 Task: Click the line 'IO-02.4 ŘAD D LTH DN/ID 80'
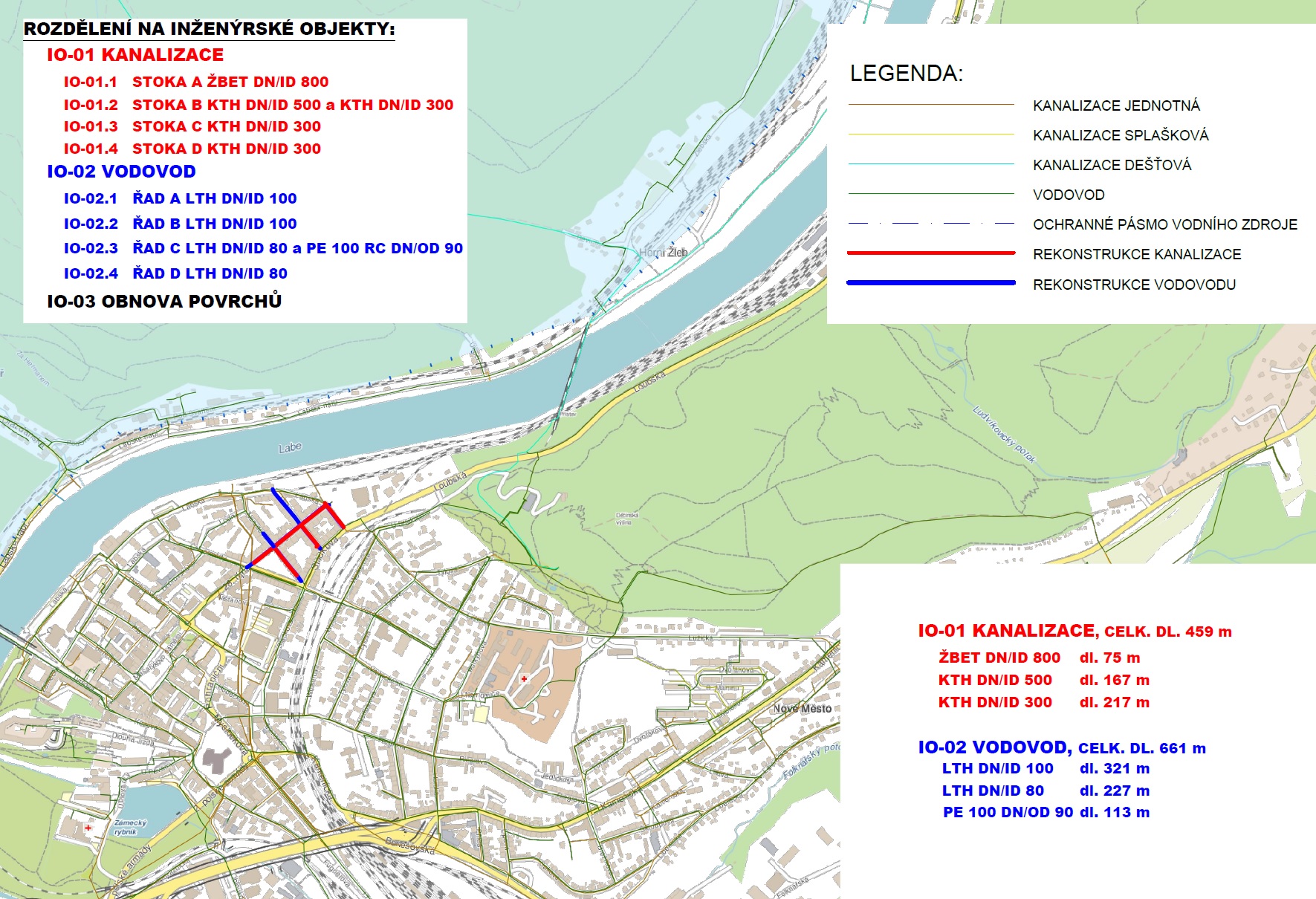[x=175, y=273]
